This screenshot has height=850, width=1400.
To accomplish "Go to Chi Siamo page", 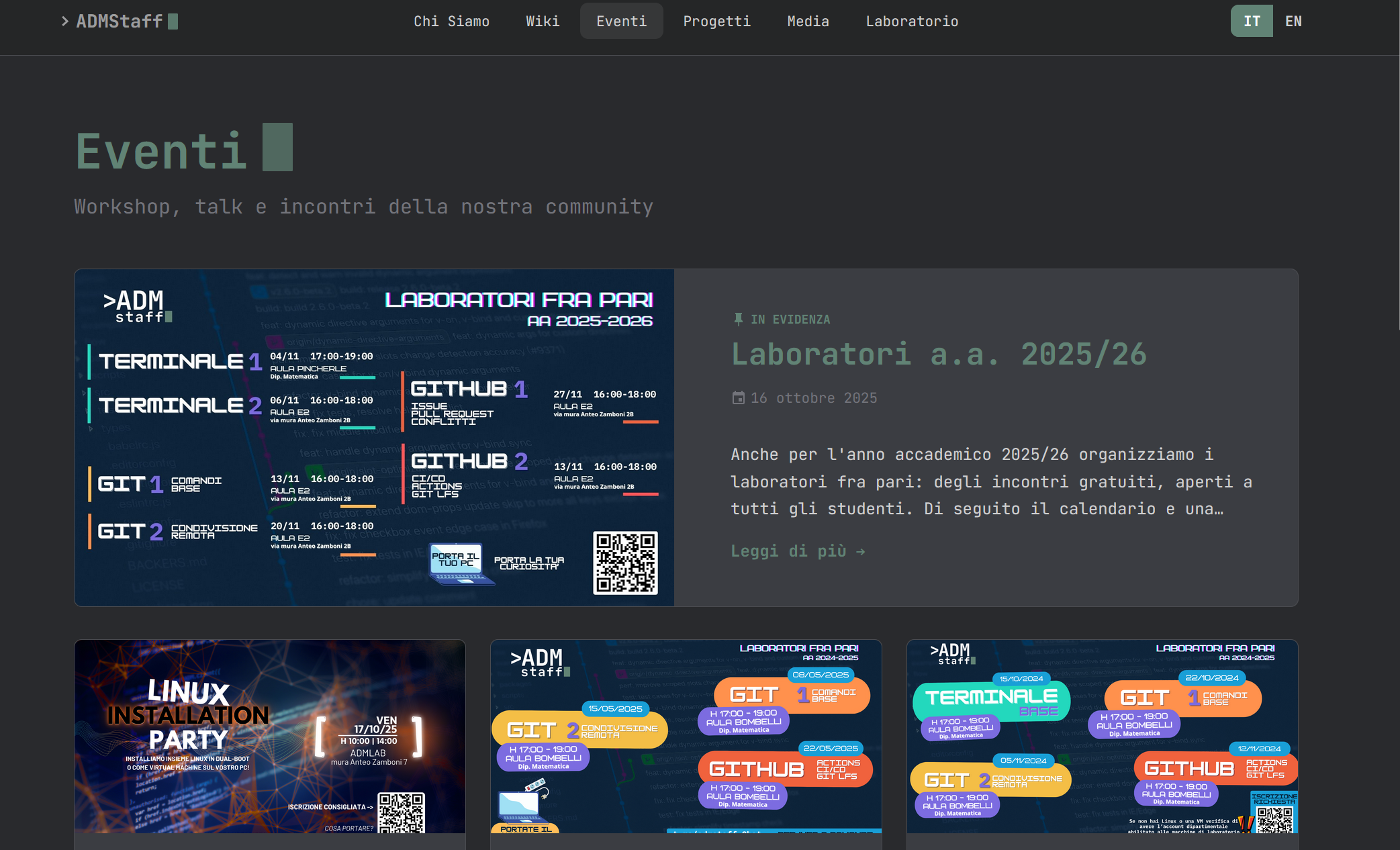I will (451, 21).
